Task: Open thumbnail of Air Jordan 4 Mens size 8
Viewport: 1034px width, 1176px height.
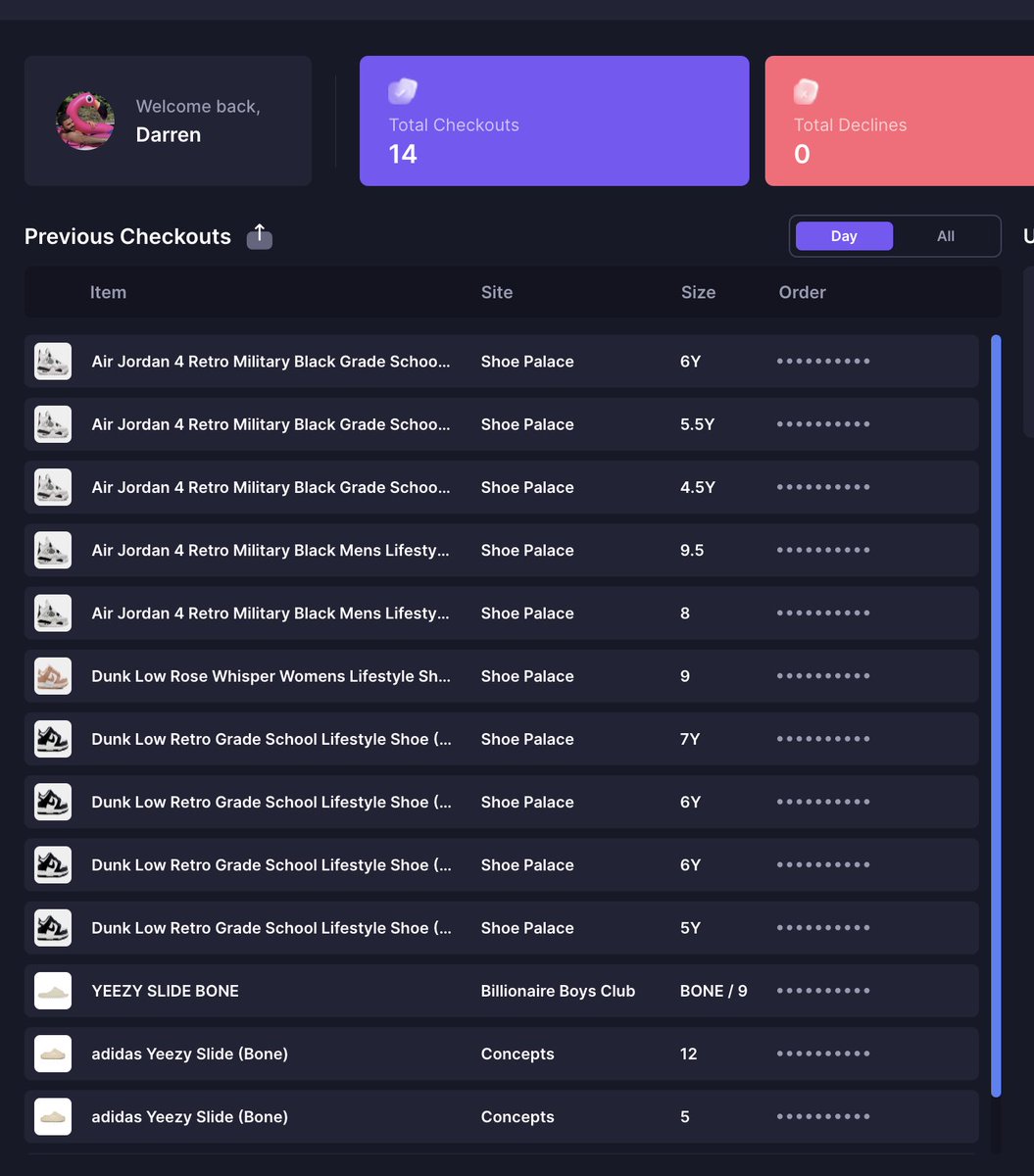Action: coord(53,613)
